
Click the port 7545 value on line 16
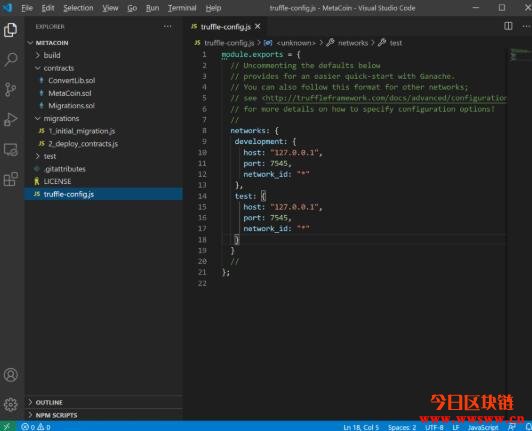(x=279, y=218)
